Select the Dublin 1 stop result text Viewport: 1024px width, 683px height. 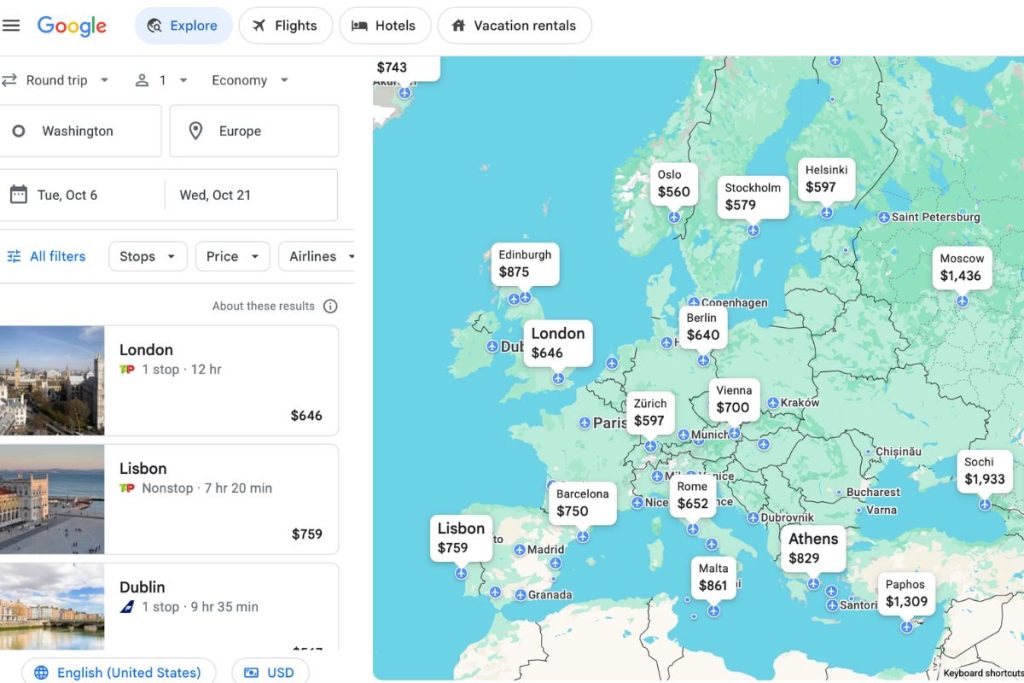point(200,607)
